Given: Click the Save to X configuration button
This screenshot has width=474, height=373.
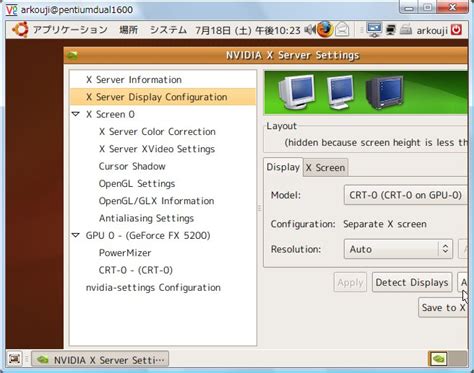Looking at the screenshot, I should (443, 307).
